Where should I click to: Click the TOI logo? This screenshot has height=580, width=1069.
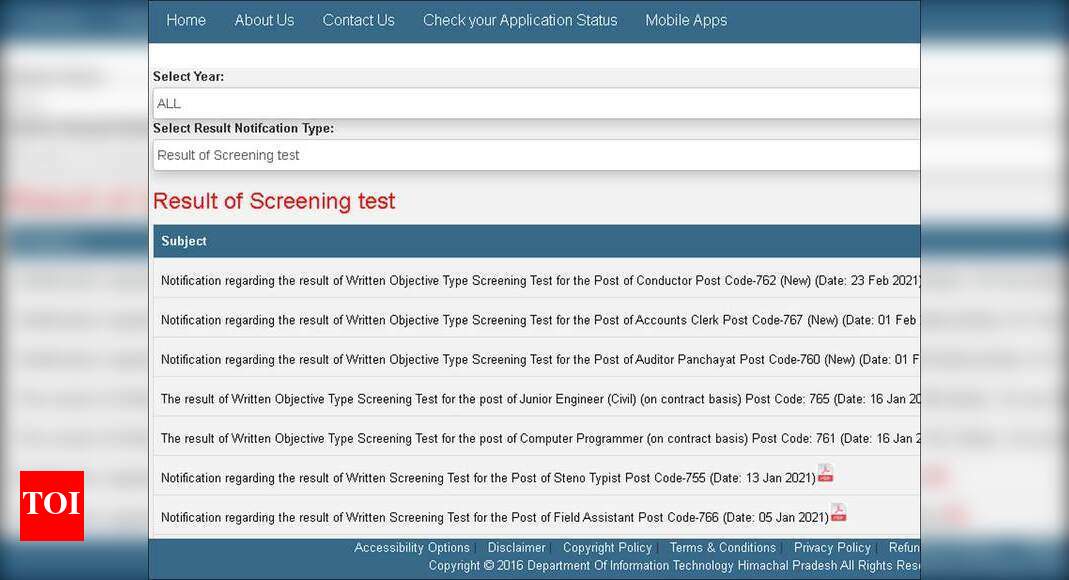(x=52, y=505)
